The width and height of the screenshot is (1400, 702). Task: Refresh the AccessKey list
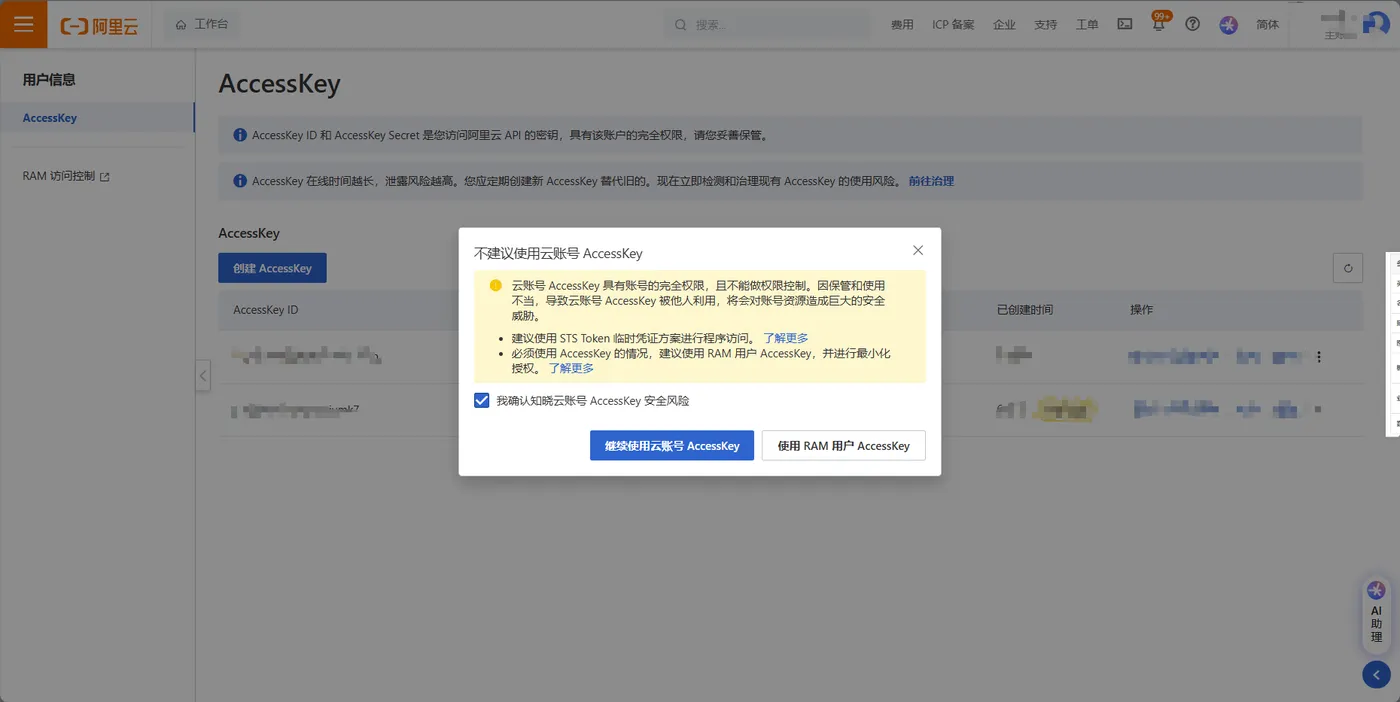[1348, 268]
